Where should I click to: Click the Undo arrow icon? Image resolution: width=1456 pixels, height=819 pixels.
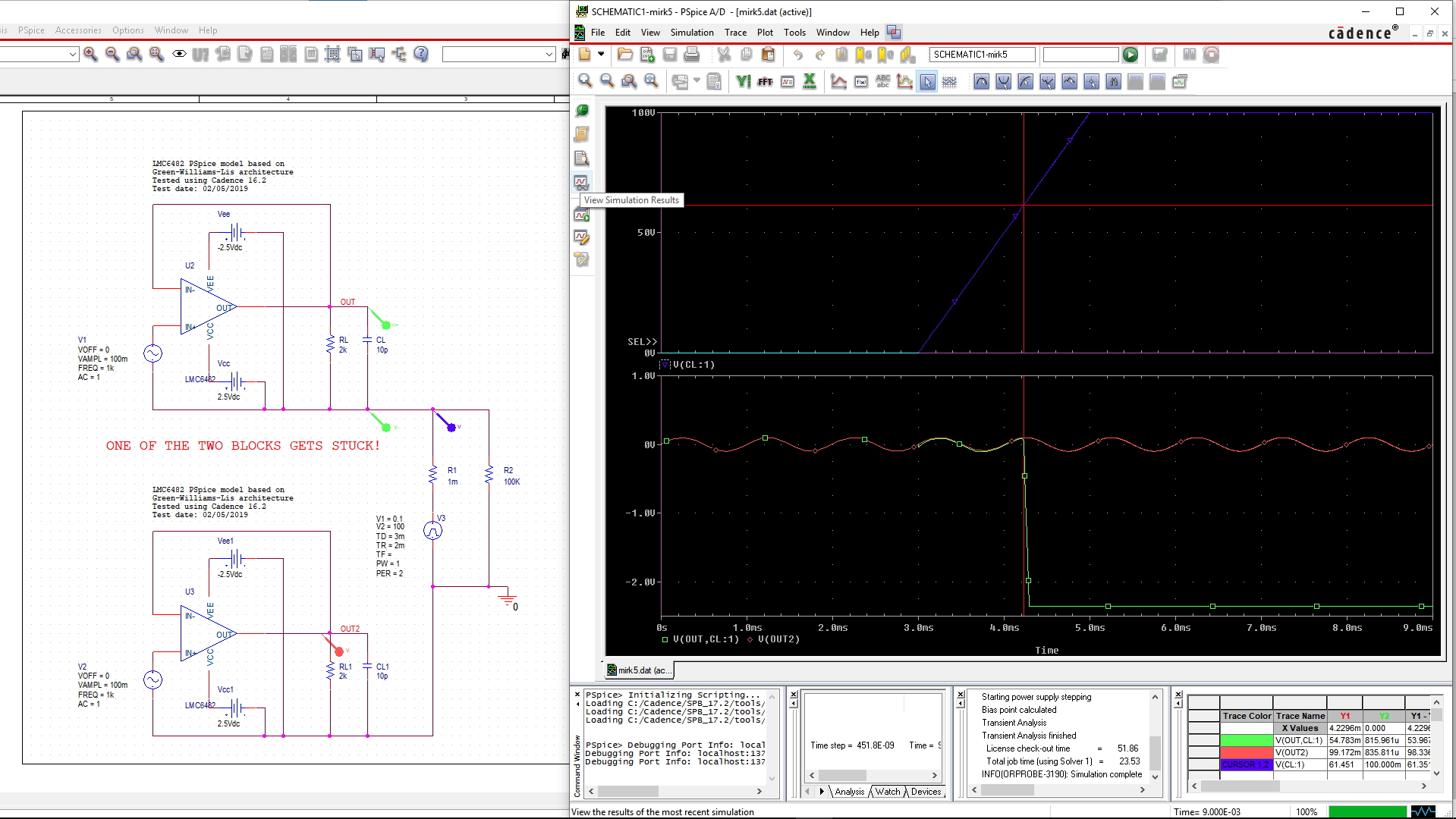(797, 55)
